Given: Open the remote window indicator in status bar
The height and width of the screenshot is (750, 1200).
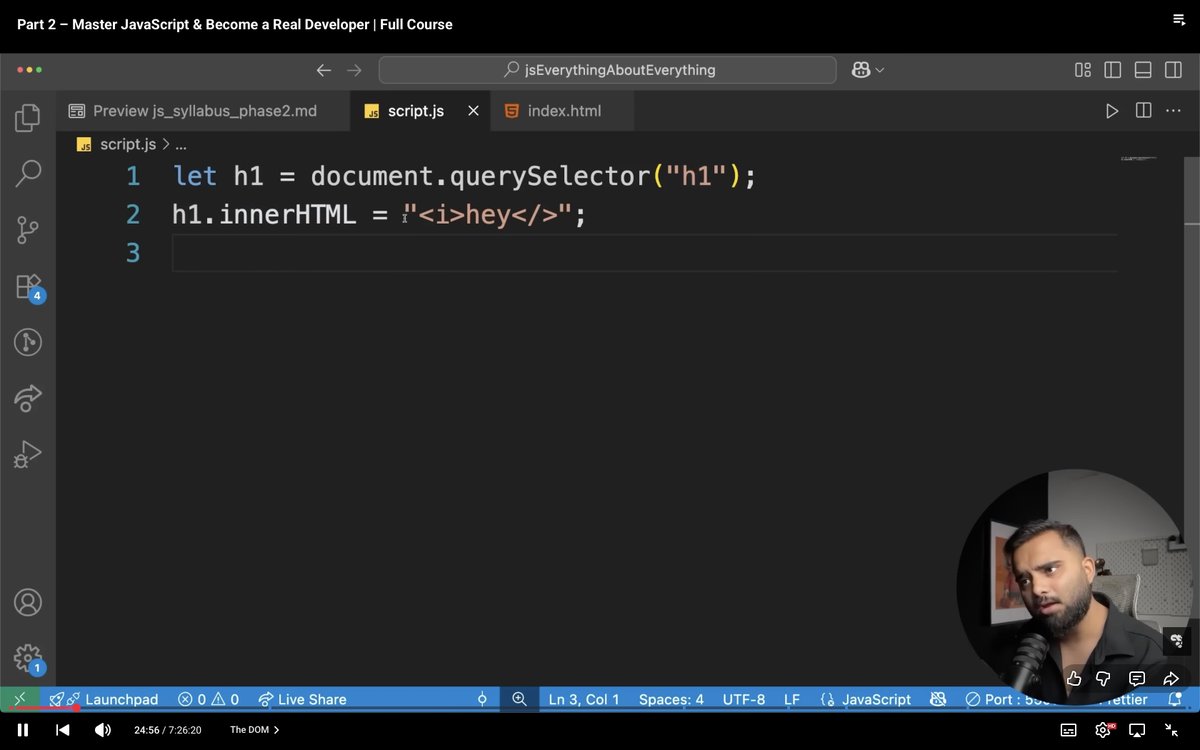Looking at the screenshot, I should (x=20, y=699).
